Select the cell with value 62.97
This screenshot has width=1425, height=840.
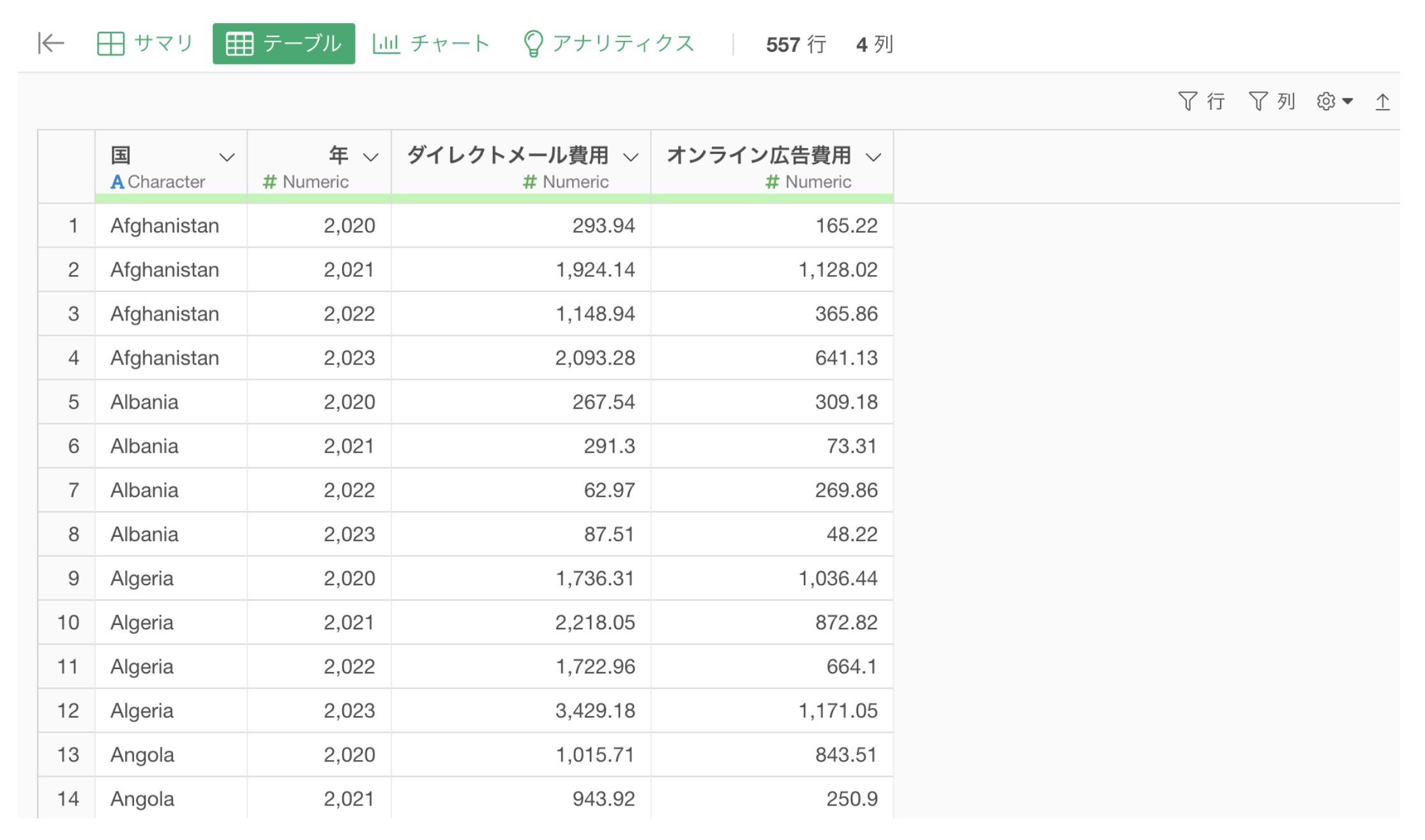click(x=521, y=490)
